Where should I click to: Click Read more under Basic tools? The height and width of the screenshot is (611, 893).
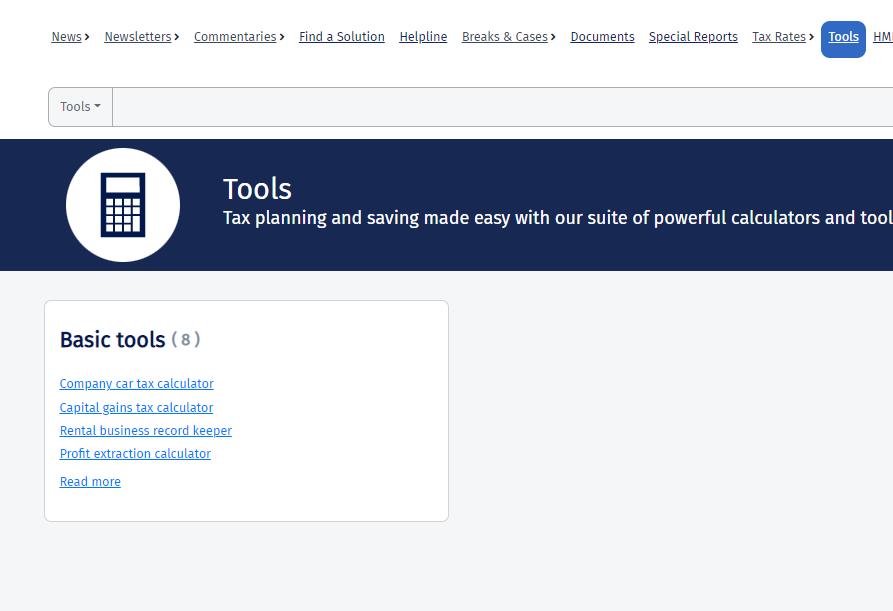90,482
